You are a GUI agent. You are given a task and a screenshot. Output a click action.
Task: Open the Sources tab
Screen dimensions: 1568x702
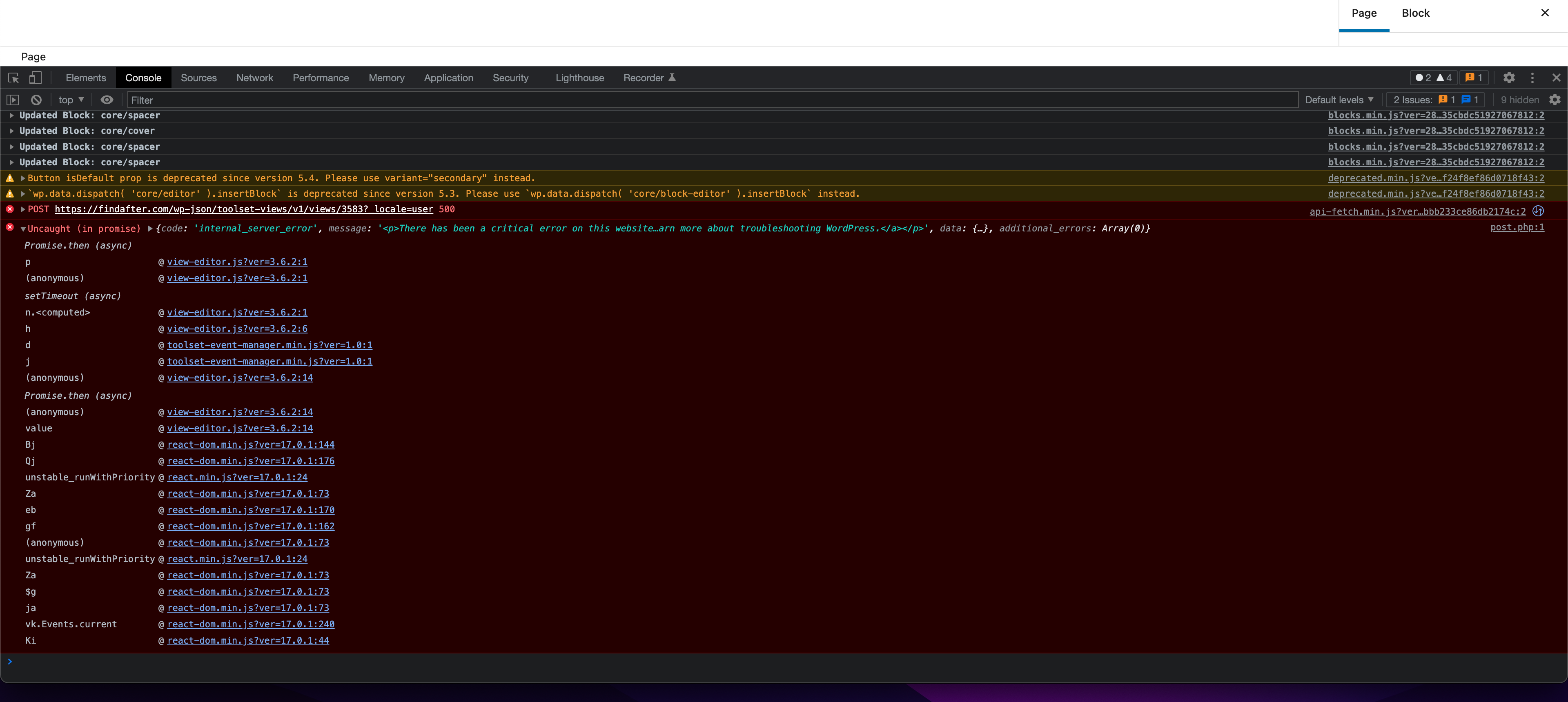[x=198, y=78]
